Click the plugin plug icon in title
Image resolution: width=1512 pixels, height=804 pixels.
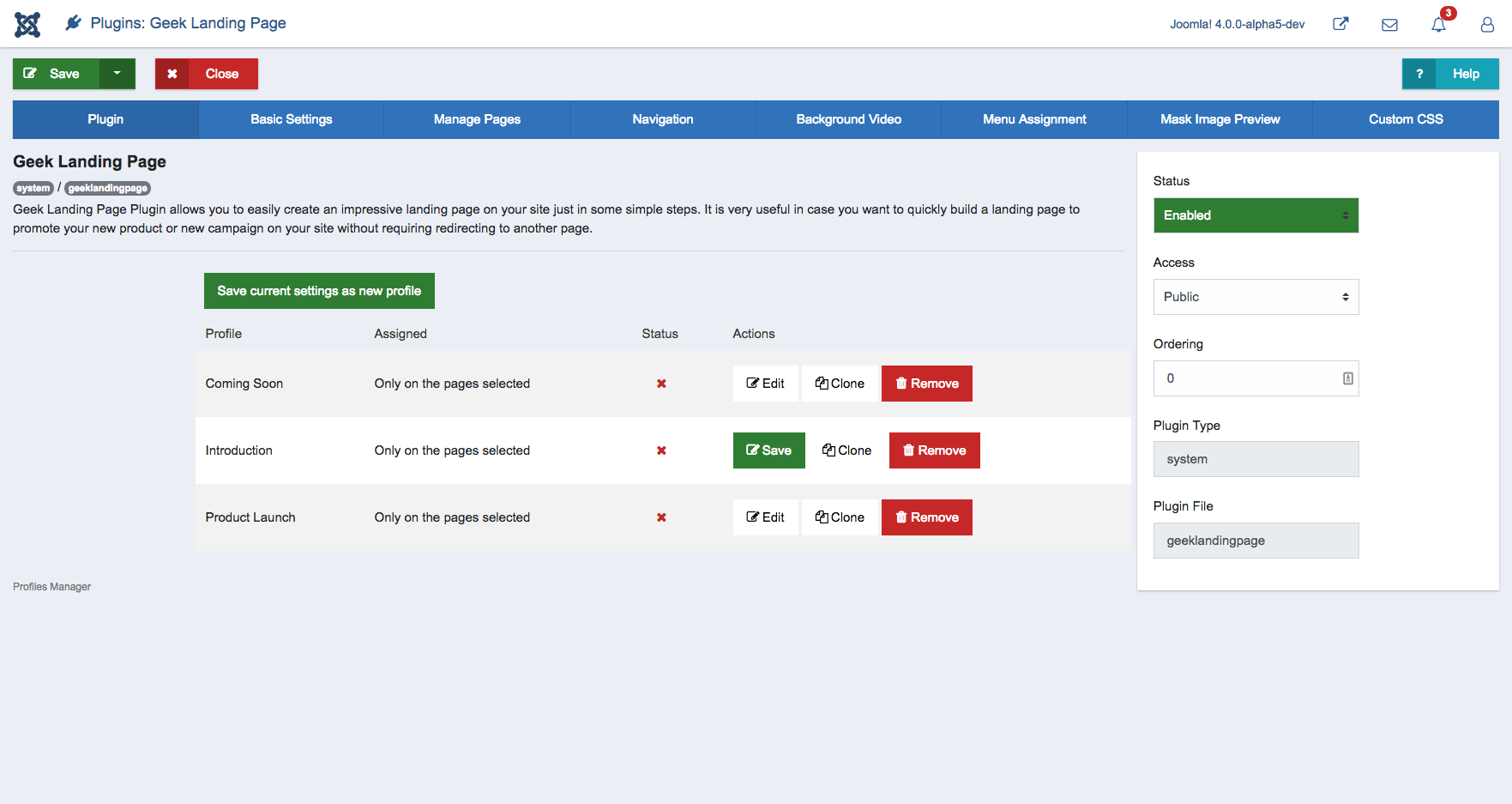point(74,23)
